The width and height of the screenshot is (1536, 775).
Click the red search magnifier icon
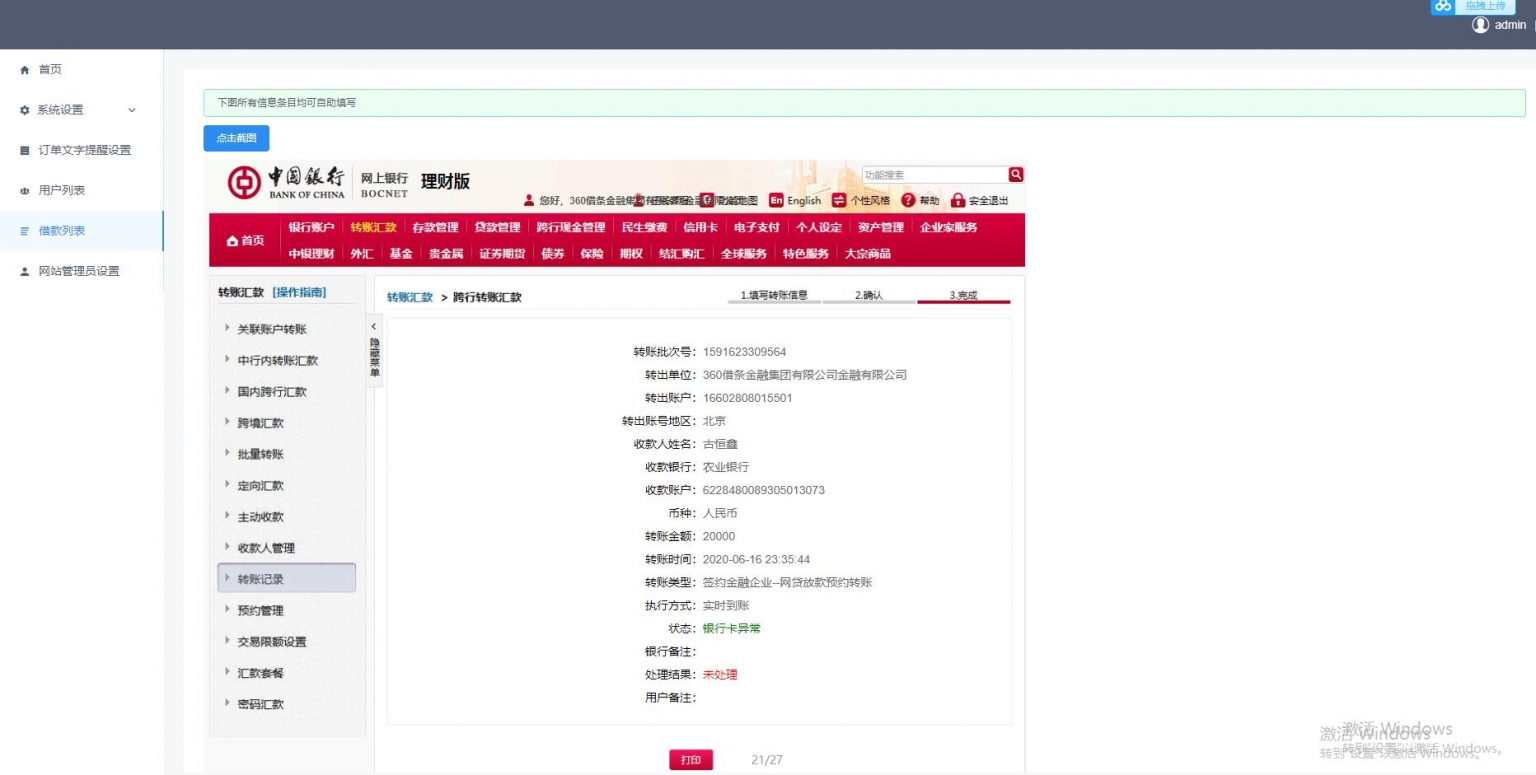coord(1016,175)
